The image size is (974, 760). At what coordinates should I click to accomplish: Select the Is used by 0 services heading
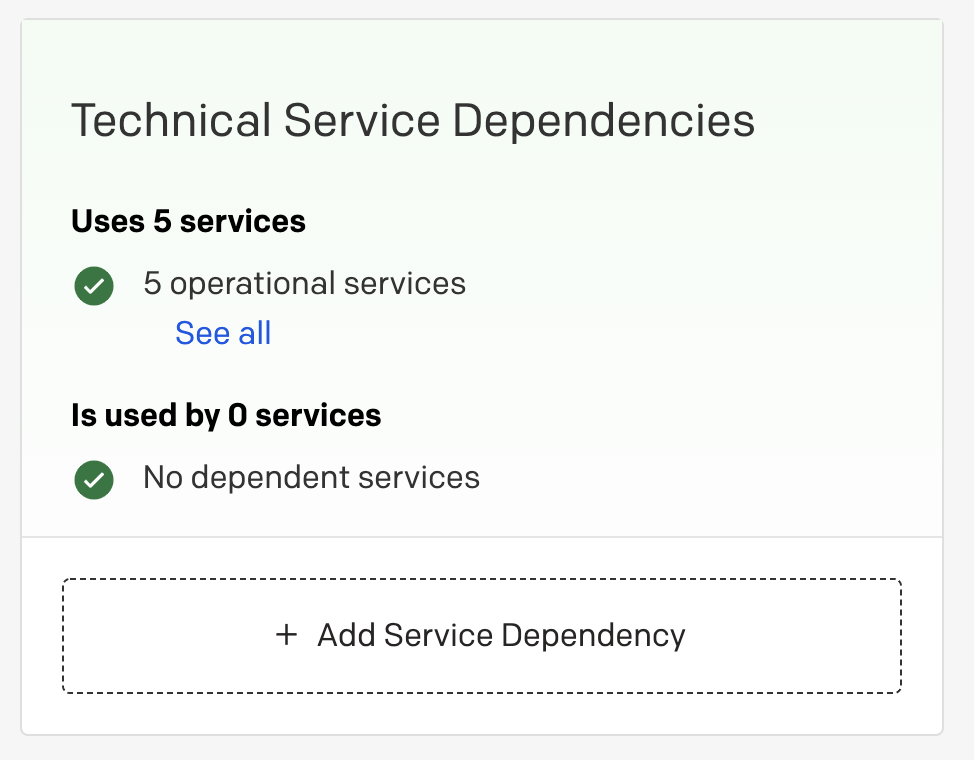tap(226, 415)
